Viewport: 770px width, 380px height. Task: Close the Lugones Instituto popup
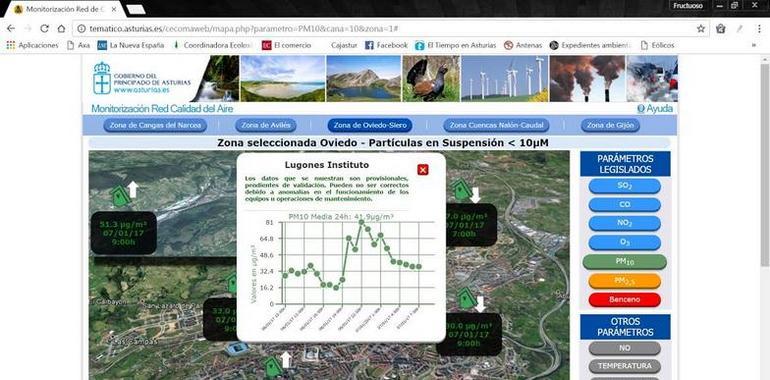click(x=422, y=170)
